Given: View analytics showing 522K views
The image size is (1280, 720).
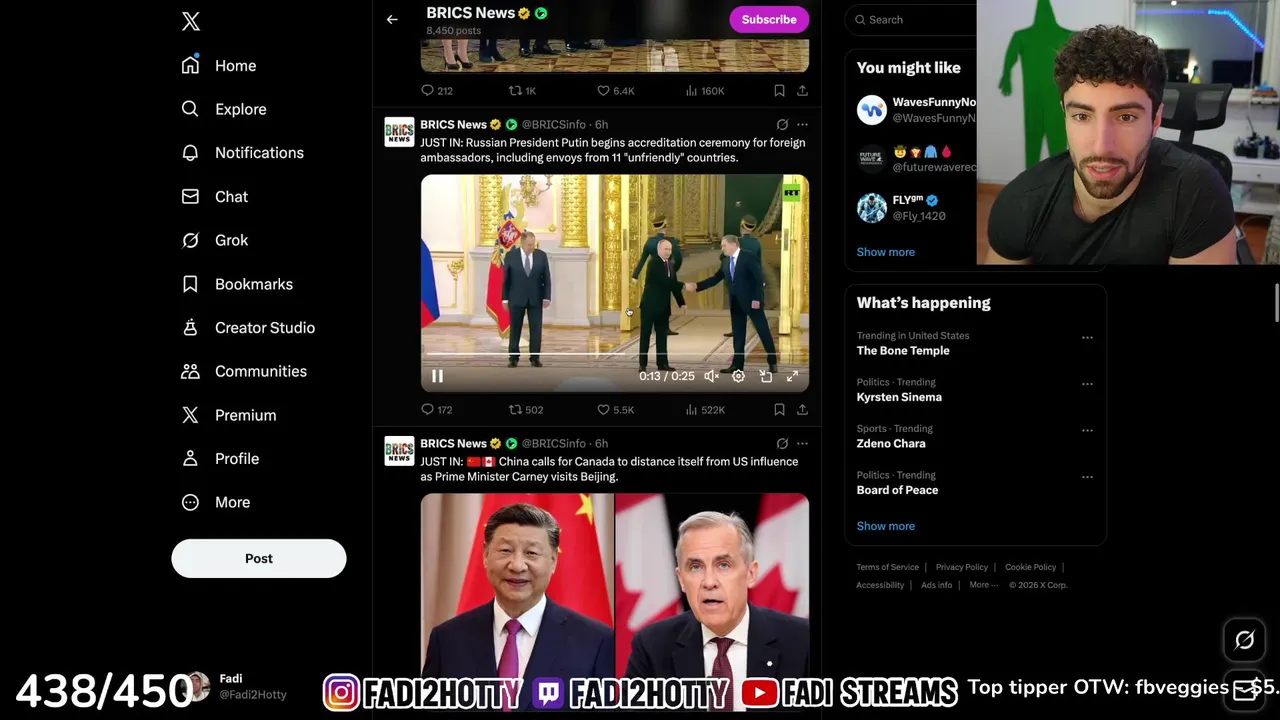Looking at the screenshot, I should (x=705, y=409).
